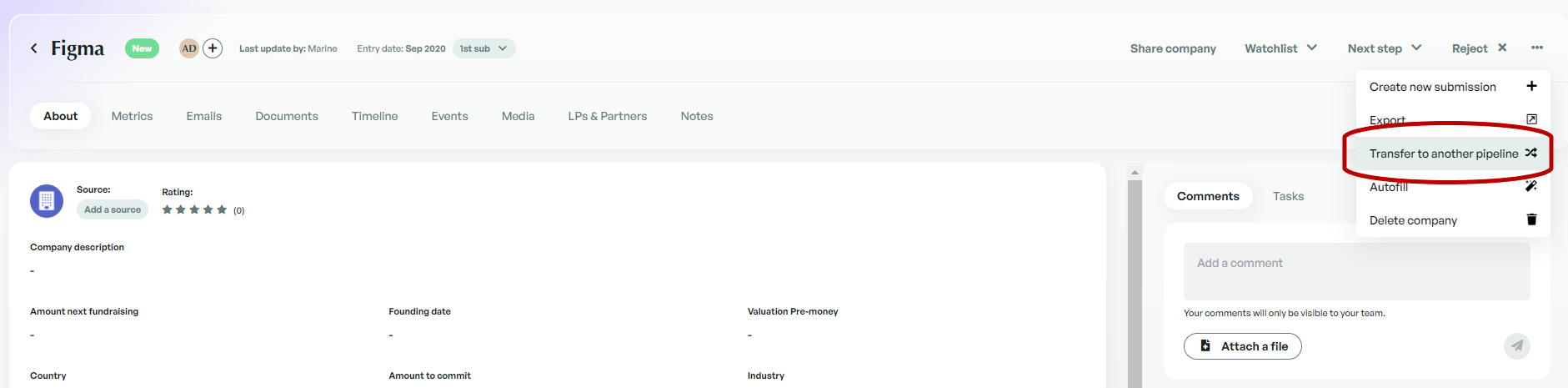Click the Founding date label

[419, 311]
